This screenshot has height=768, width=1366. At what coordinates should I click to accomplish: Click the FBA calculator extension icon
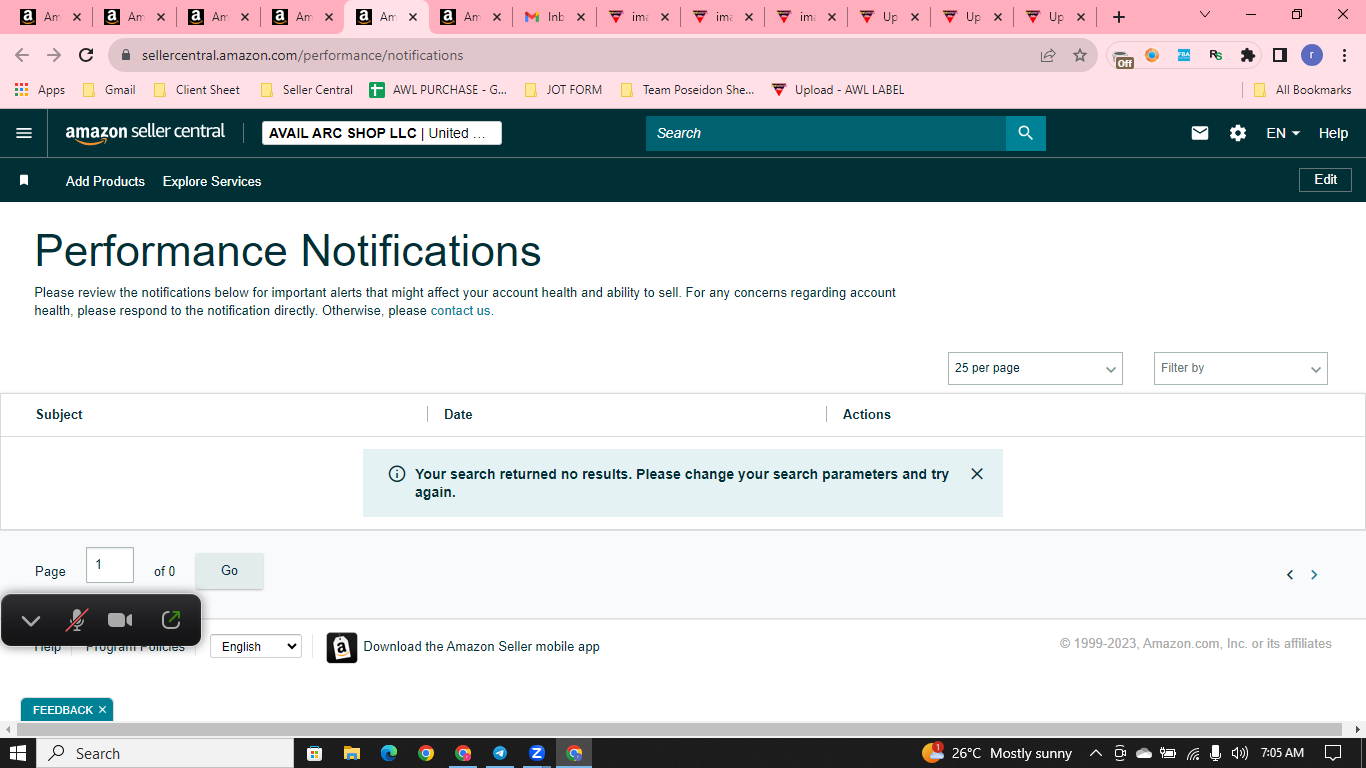[1184, 55]
